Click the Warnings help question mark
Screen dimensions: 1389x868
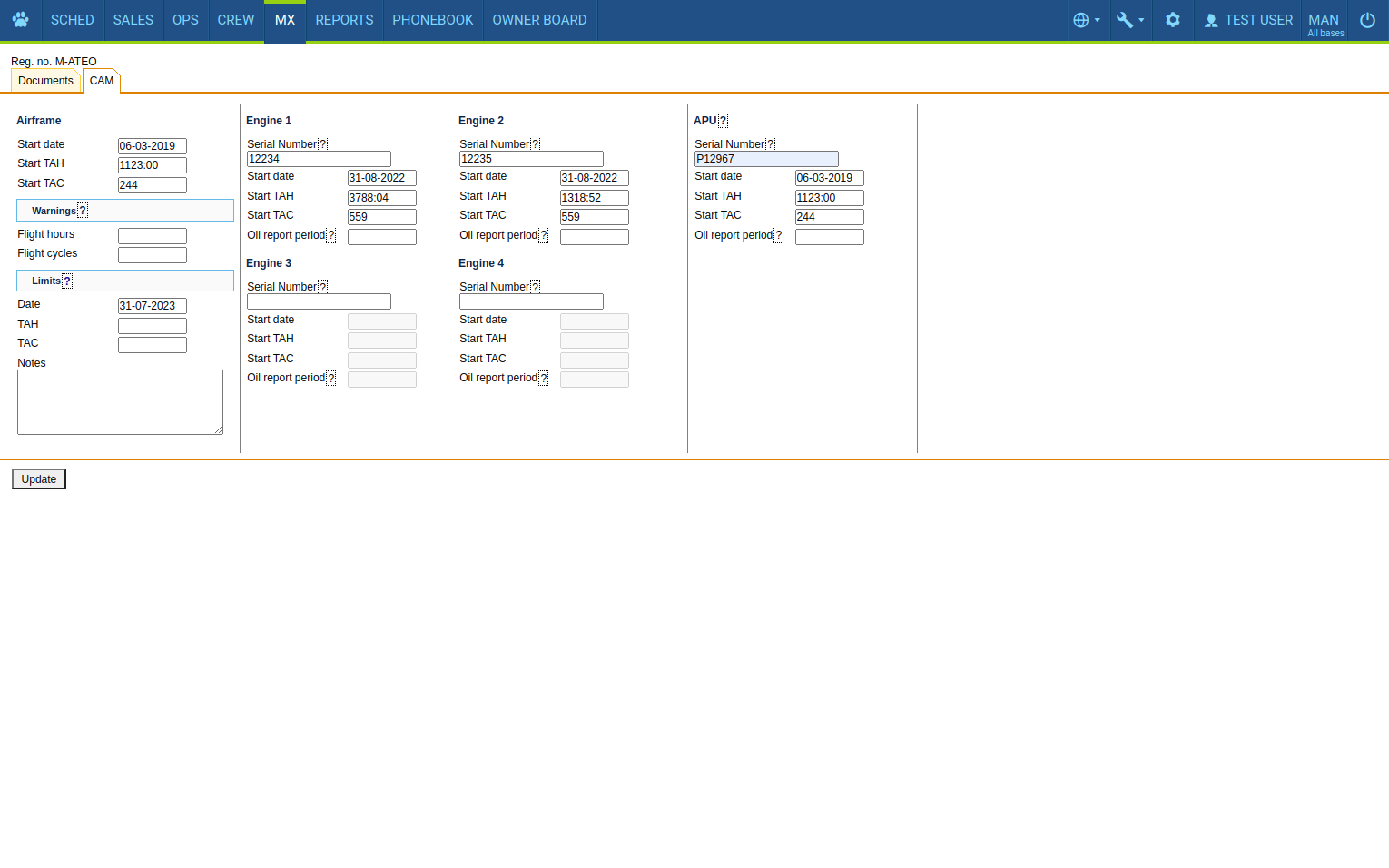83,211
